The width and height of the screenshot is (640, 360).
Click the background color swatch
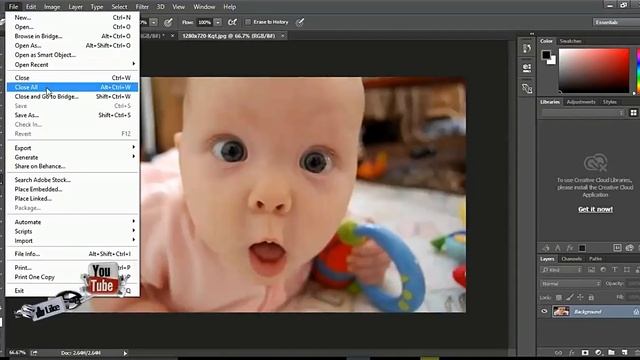point(552,60)
